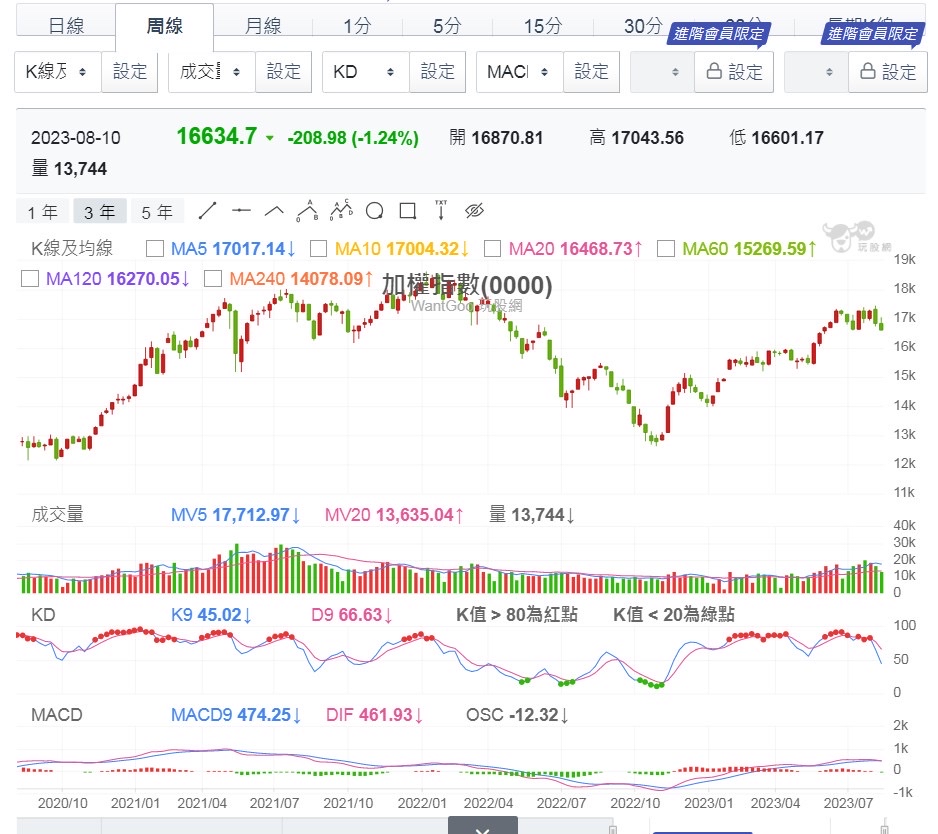Open the MACD indicator dropdown
The image size is (938, 834).
click(519, 72)
